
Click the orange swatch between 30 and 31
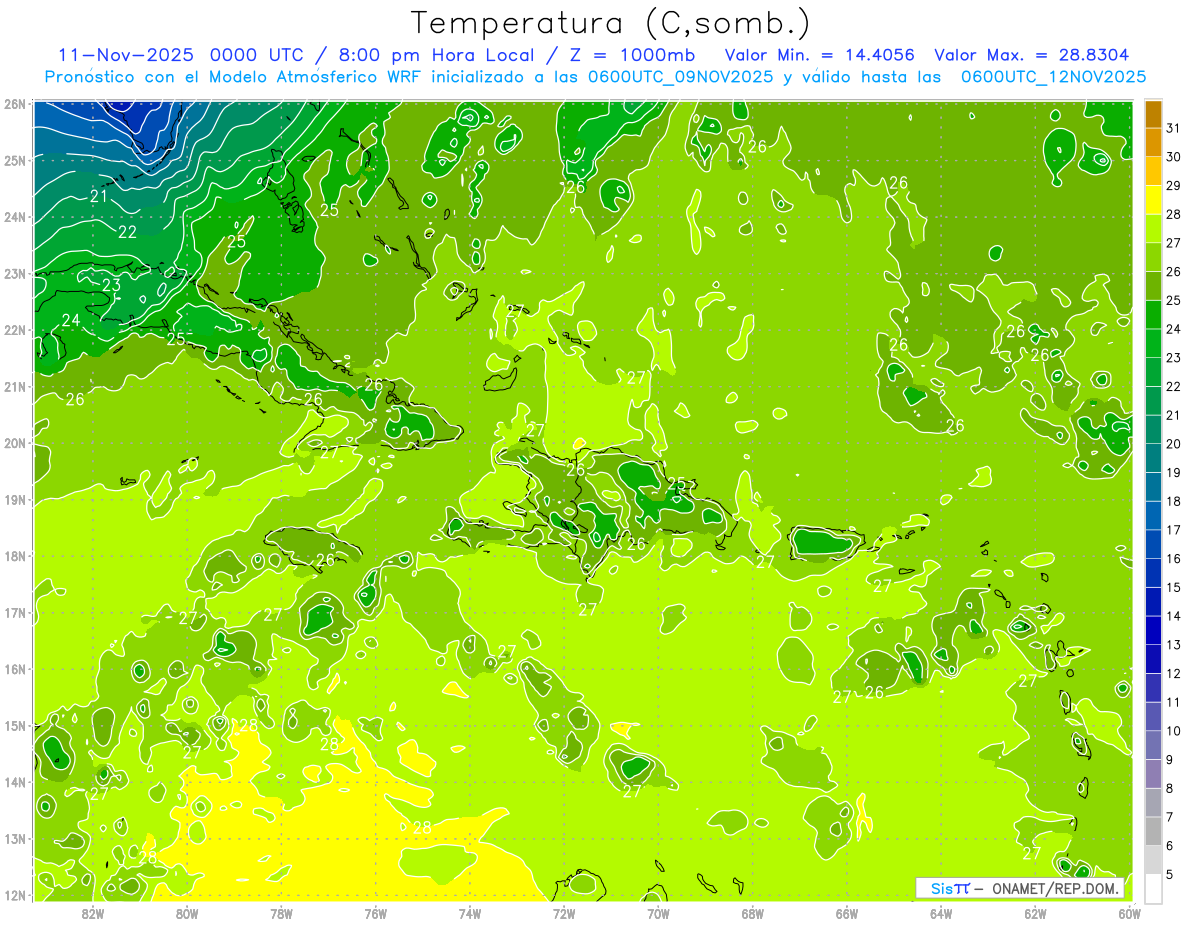(1153, 143)
